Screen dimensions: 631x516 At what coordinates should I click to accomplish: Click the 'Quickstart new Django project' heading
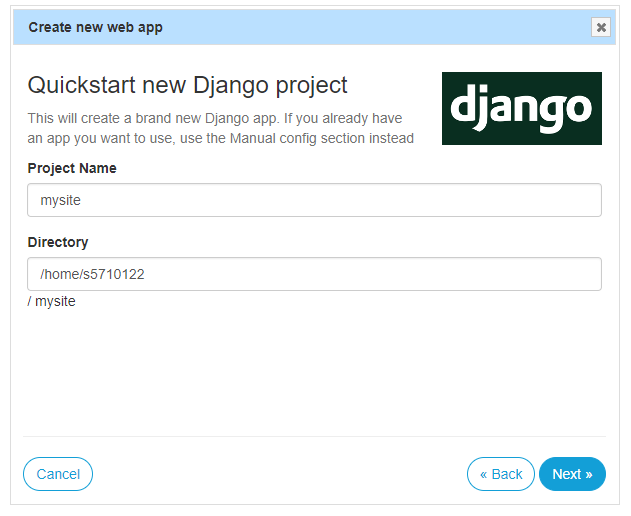click(187, 85)
